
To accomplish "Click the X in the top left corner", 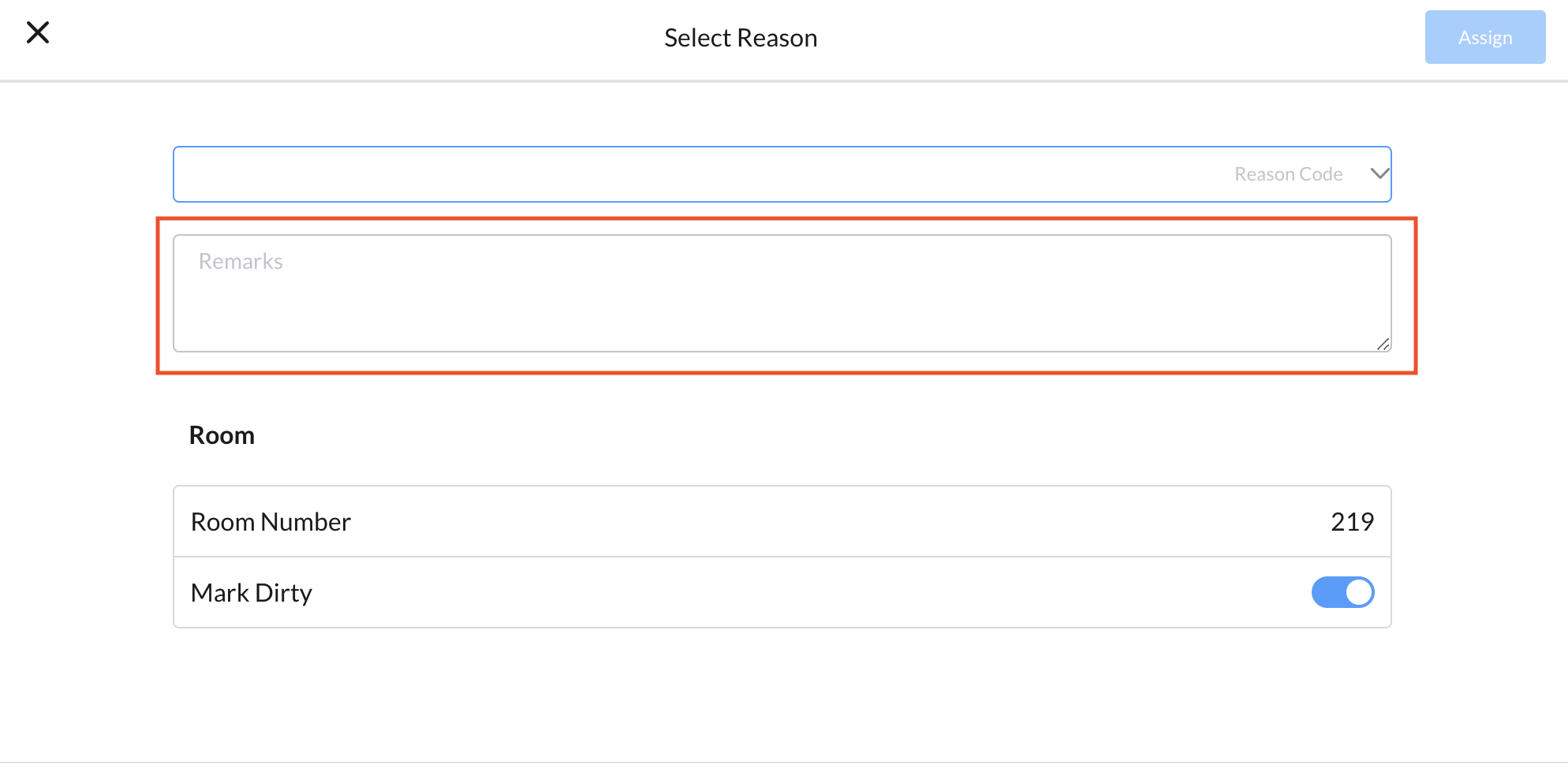I will (x=38, y=33).
